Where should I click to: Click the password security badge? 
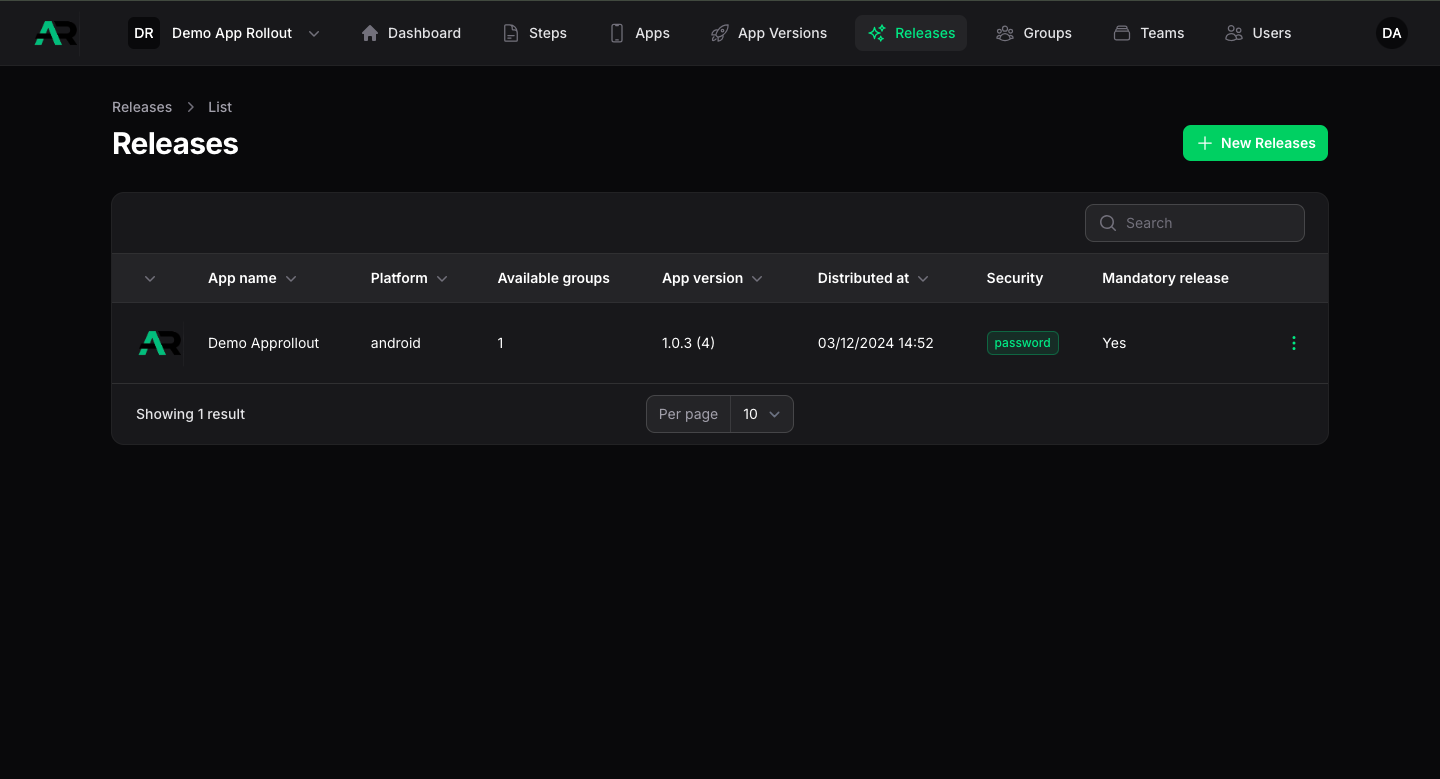(x=1022, y=343)
